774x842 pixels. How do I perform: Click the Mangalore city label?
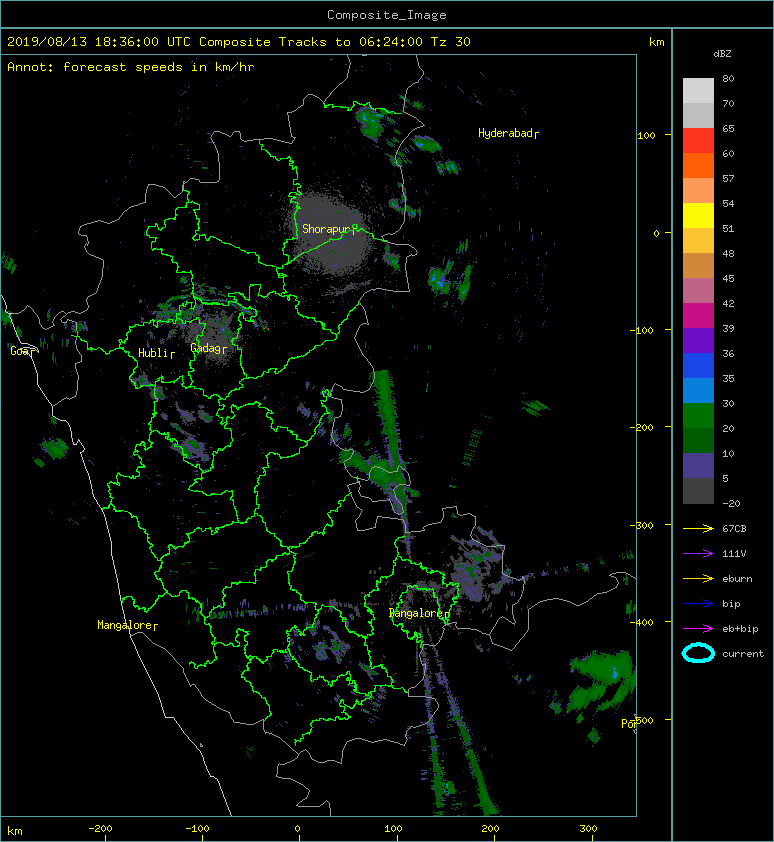click(127, 625)
